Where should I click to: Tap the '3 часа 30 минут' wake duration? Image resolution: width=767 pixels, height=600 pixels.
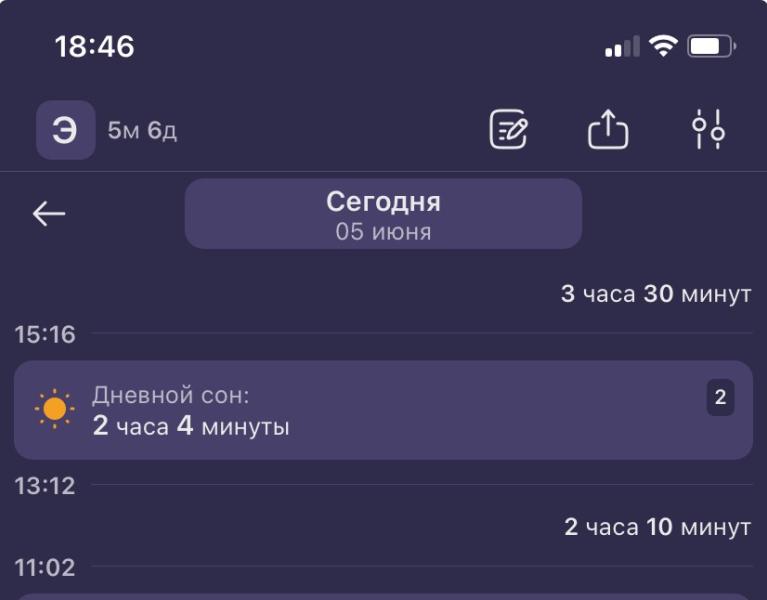coord(656,294)
